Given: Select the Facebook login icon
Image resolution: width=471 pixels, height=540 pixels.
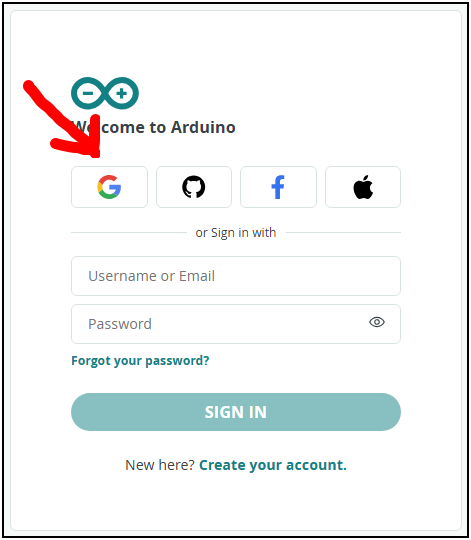Looking at the screenshot, I should [278, 187].
